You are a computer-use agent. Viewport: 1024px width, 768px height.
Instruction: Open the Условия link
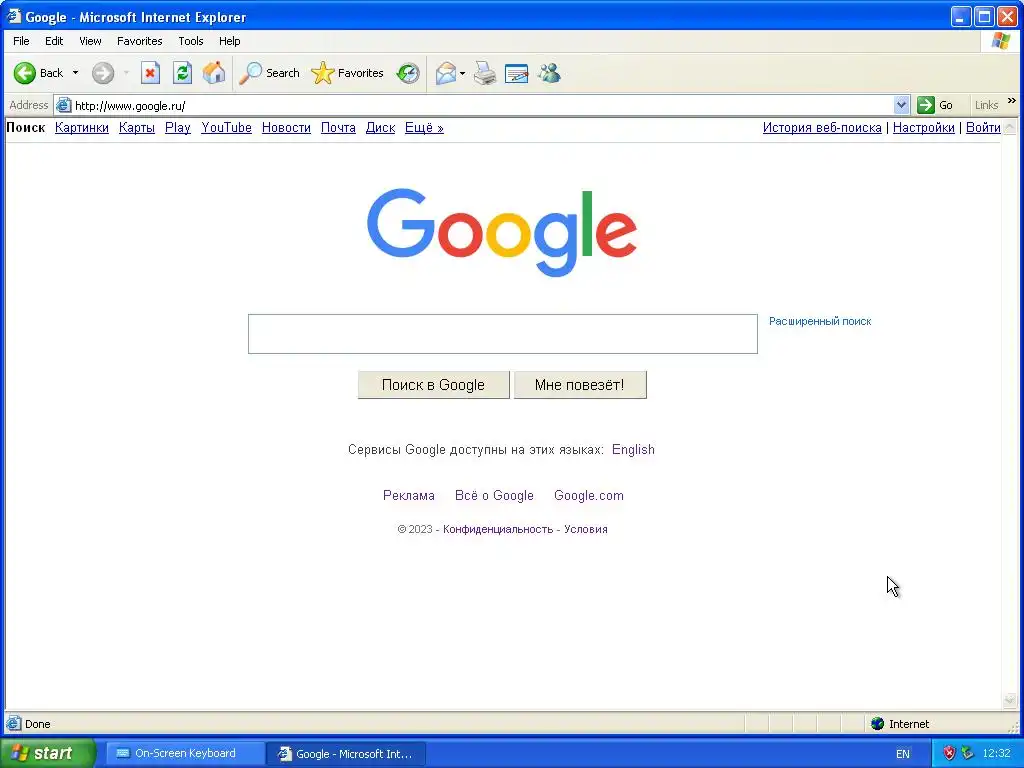tap(586, 529)
